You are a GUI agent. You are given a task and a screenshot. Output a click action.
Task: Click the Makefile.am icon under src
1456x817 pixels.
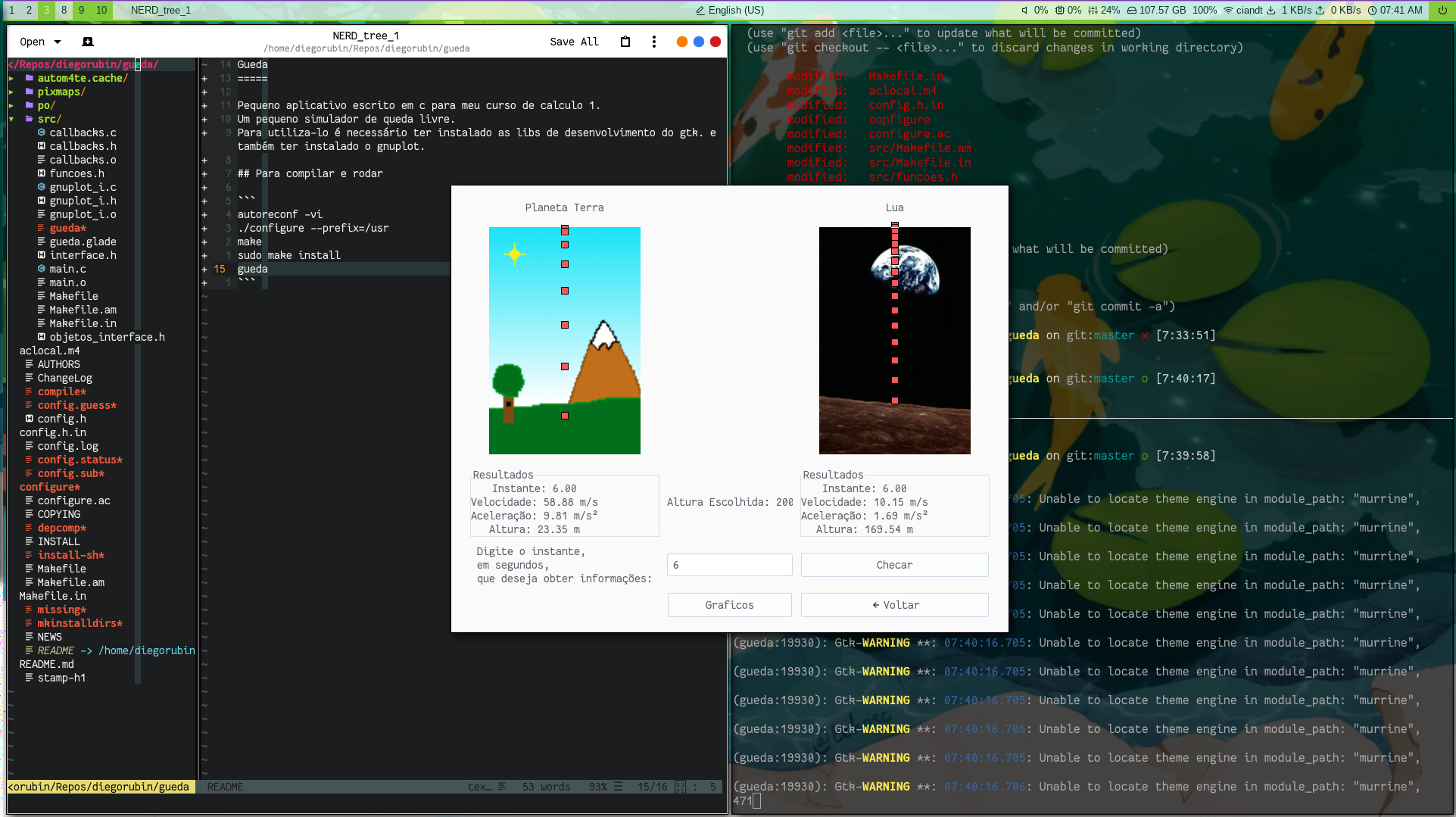tap(42, 310)
